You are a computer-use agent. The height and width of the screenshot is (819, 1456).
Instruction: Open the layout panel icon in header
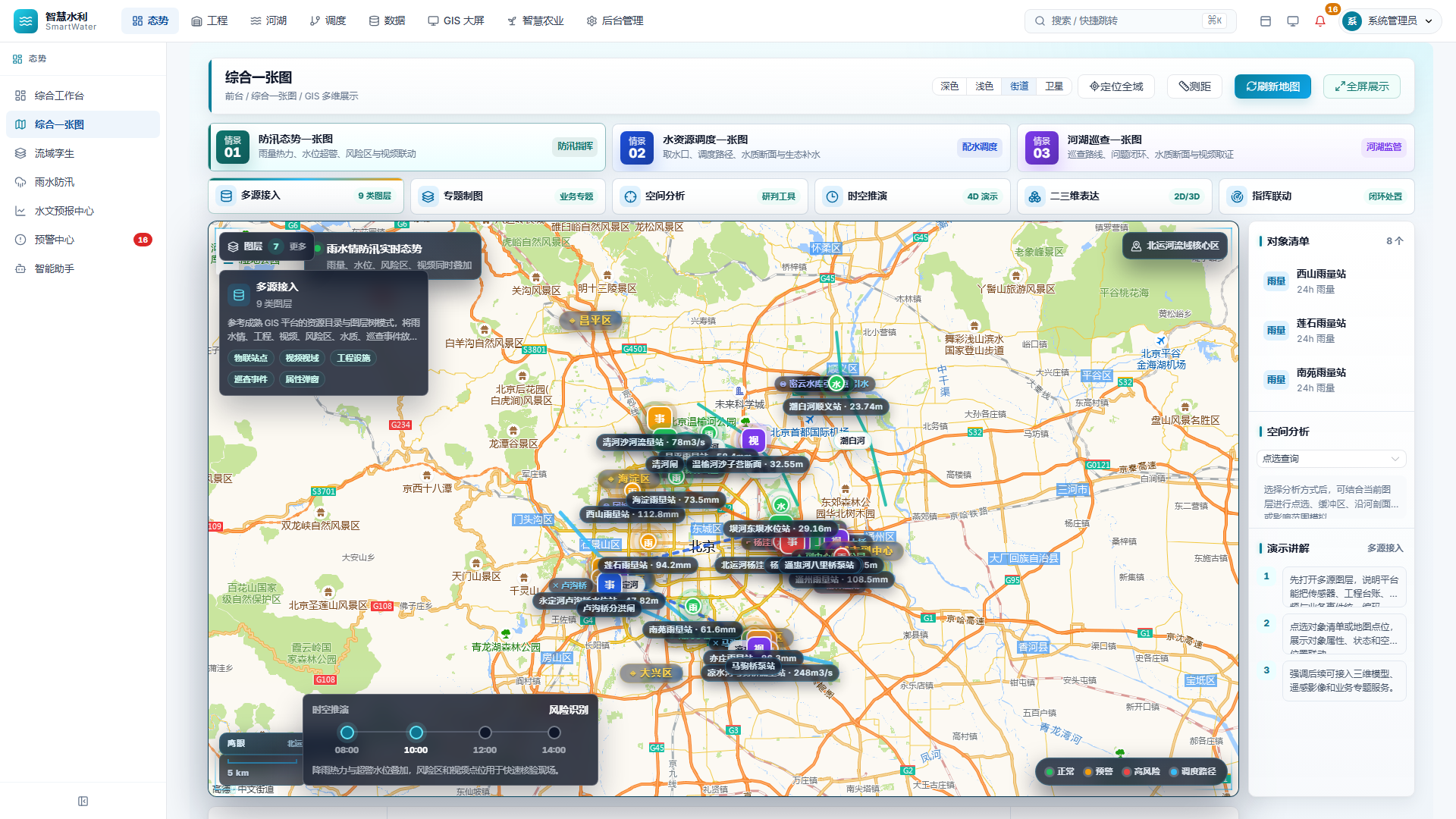1266,21
